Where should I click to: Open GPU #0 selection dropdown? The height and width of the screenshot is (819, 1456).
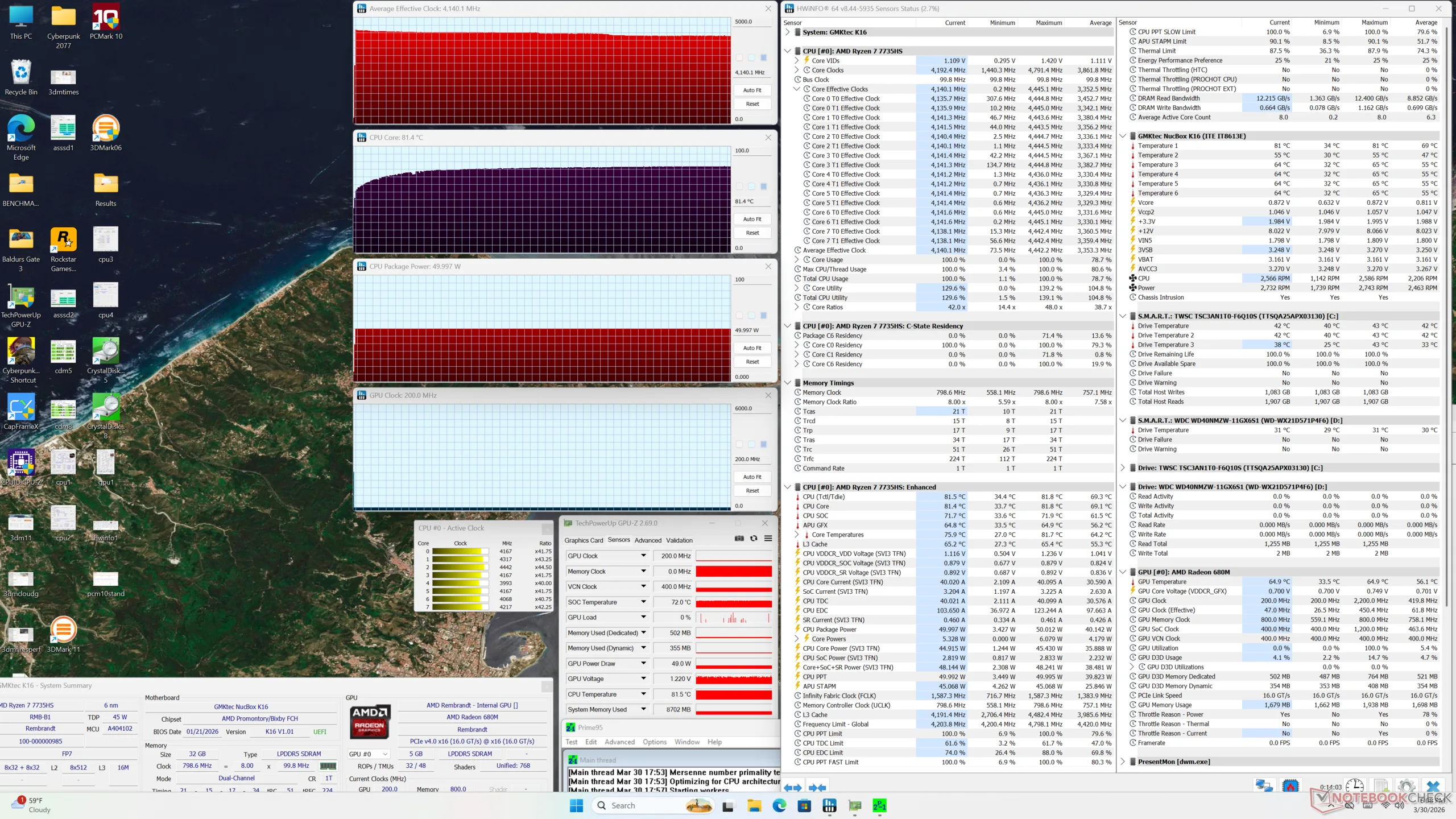click(x=369, y=754)
